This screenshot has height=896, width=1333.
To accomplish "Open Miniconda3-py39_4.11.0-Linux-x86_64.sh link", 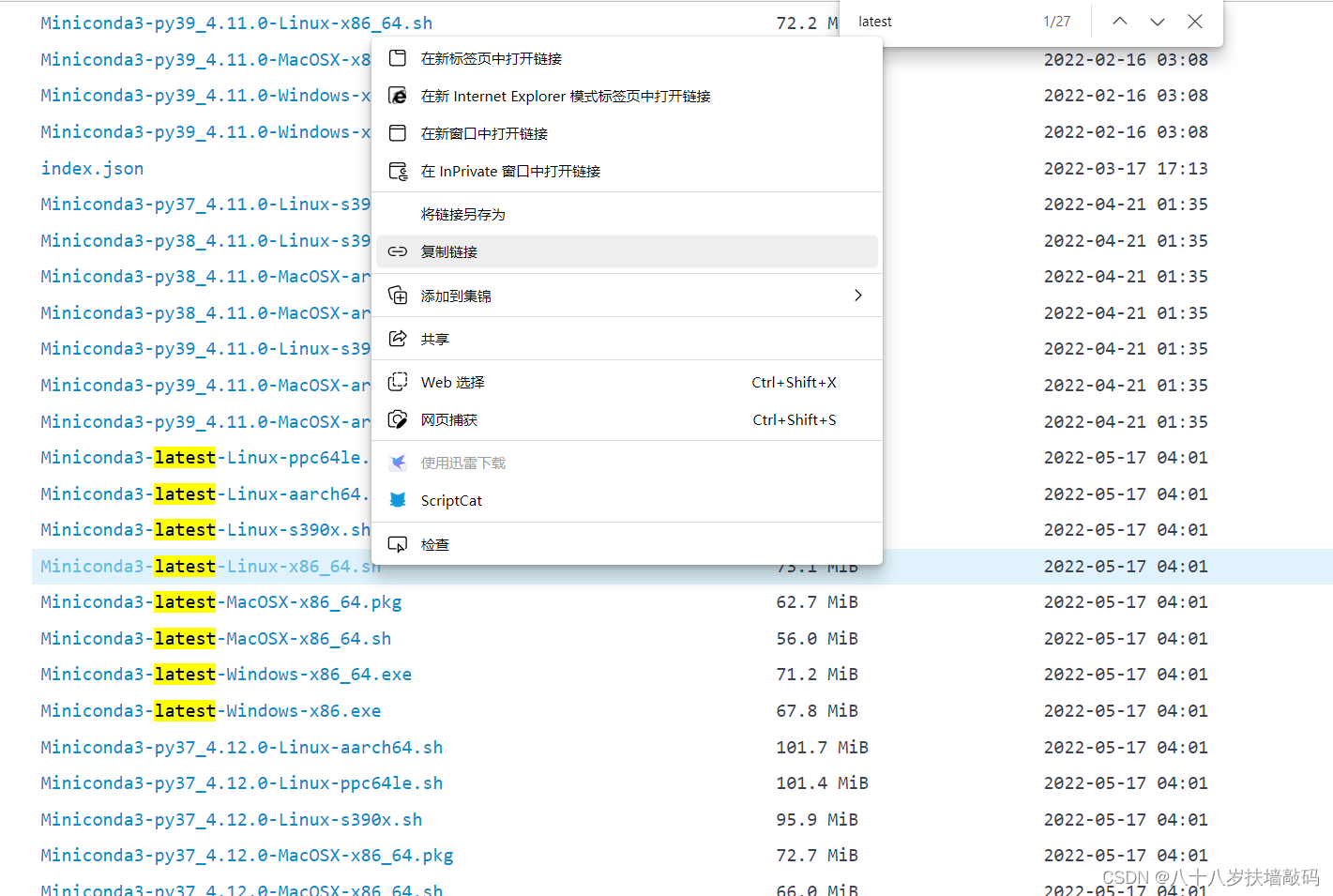I will (236, 23).
